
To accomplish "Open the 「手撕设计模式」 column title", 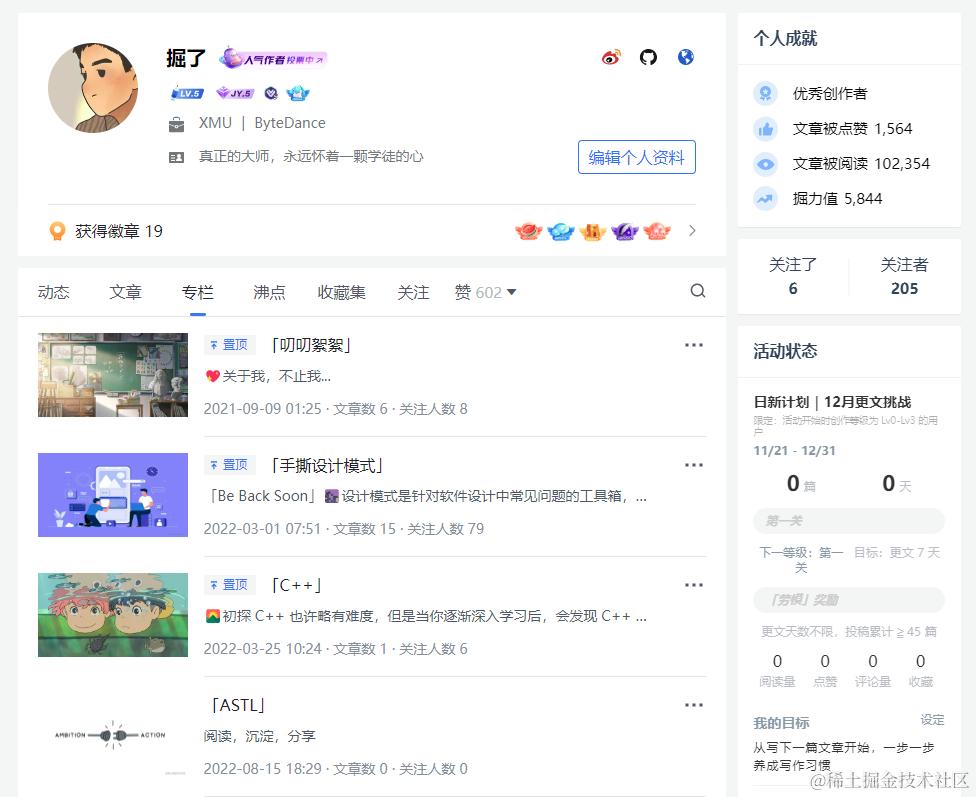I will (327, 465).
